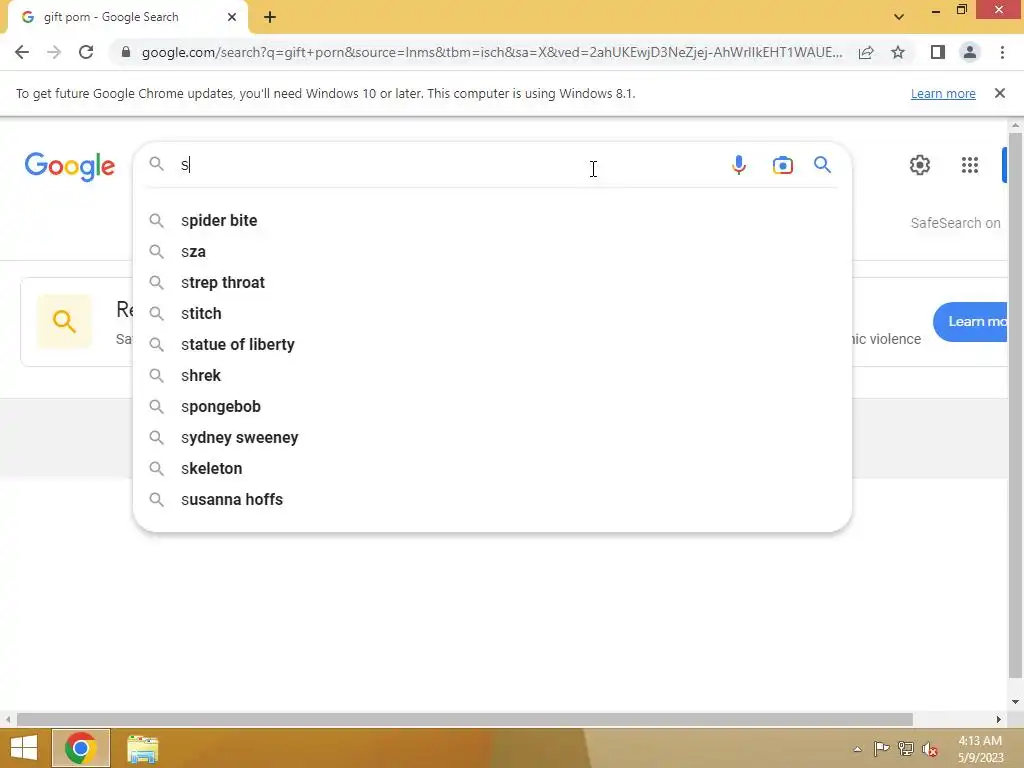Click the SafeSearch on label
The width and height of the screenshot is (1024, 768).
click(x=955, y=223)
